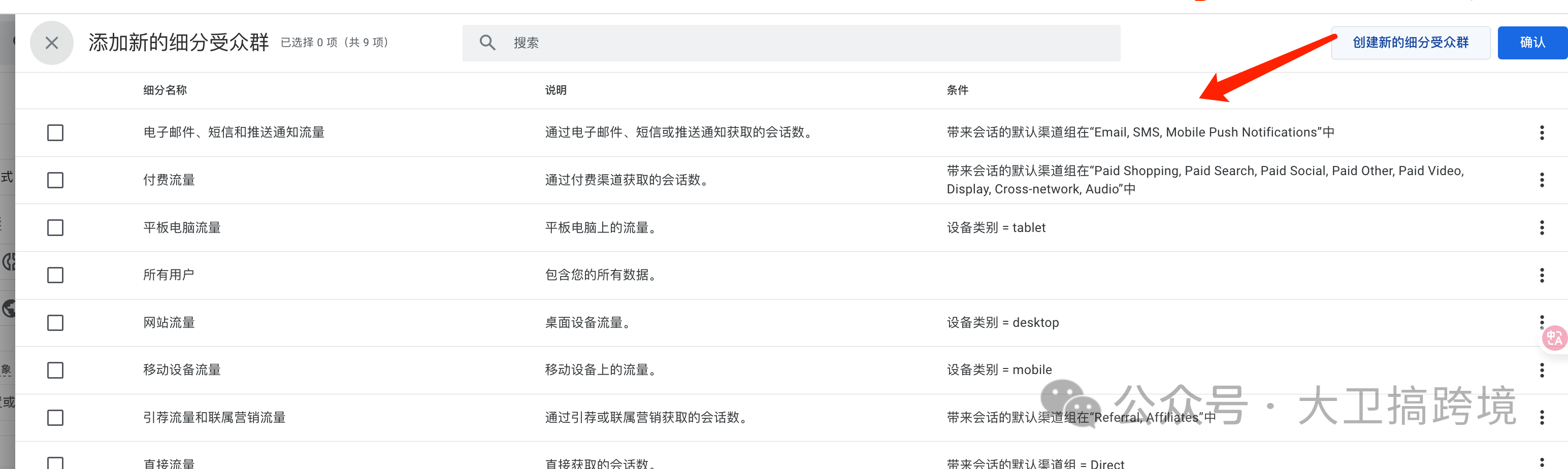Image resolution: width=1568 pixels, height=469 pixels.
Task: Check the 电子邮件、短信和推送通知流量 checkbox
Action: tap(55, 132)
